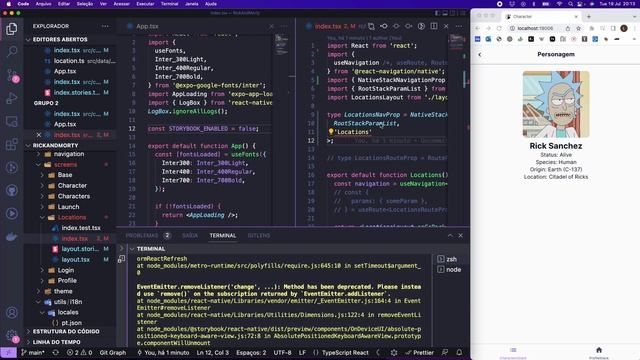The image size is (640, 360).
Task: Click the main* branch in the status bar
Action: coord(33,352)
